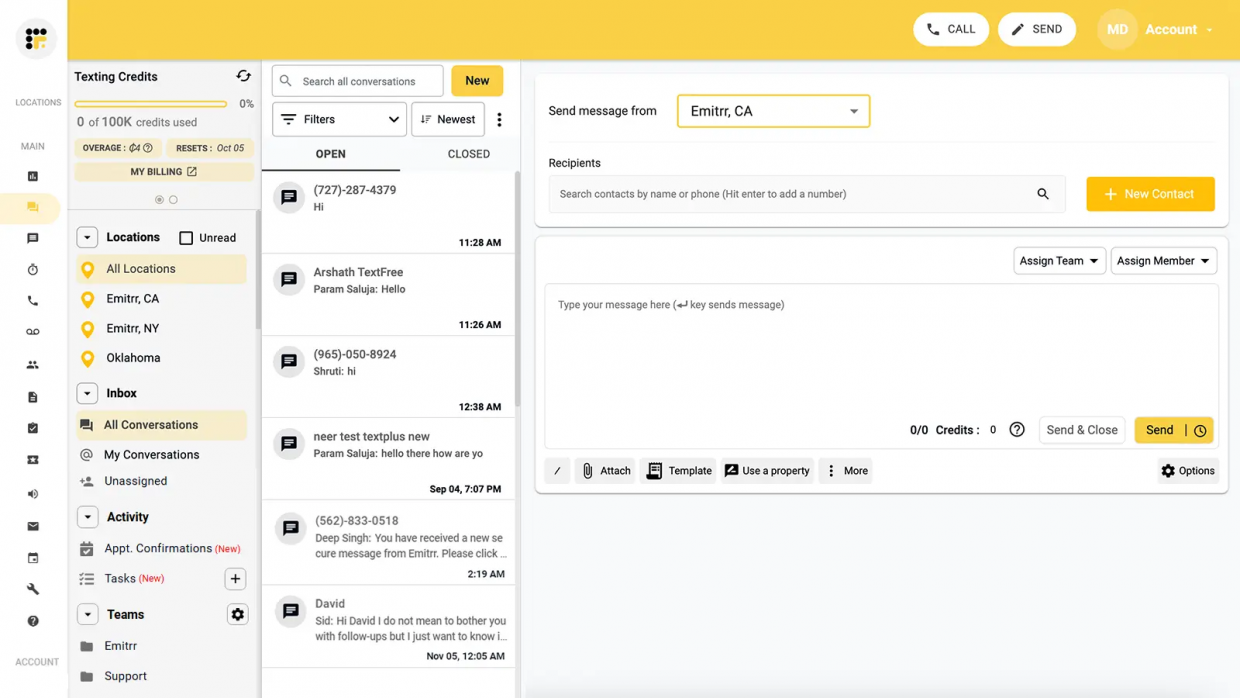
Task: Open the phone calls section icon
Action: (33, 300)
